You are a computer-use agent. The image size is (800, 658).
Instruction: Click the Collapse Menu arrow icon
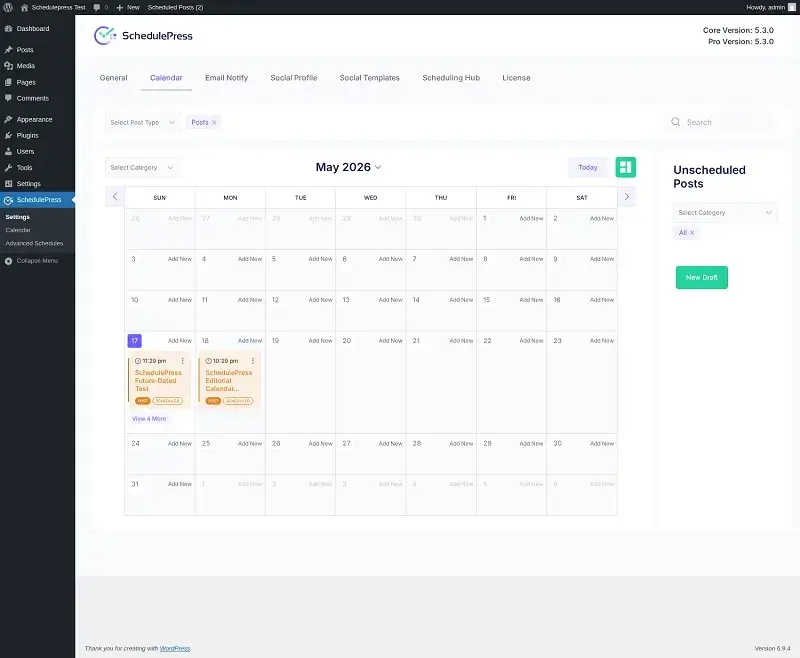point(8,261)
